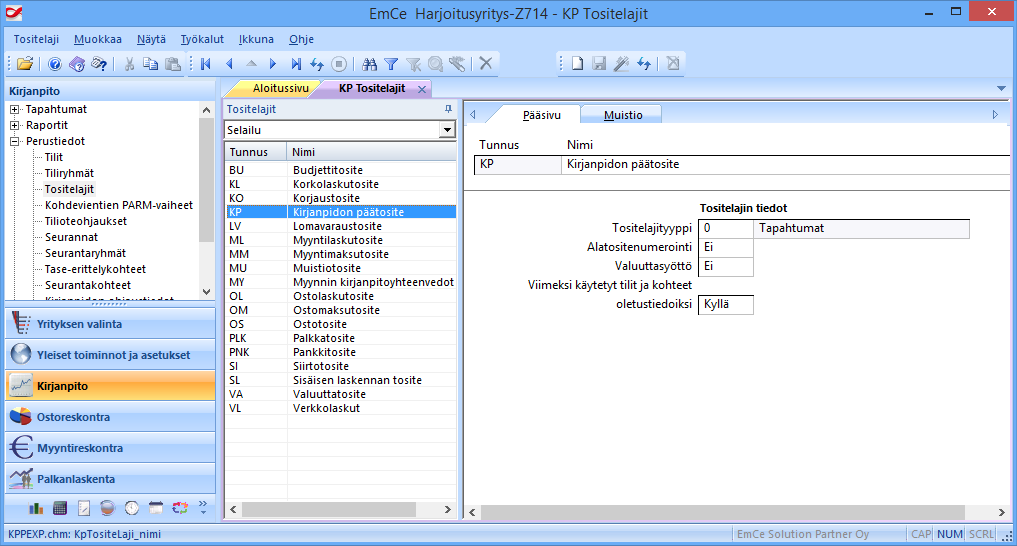The width and height of the screenshot is (1017, 546).
Task: Open the Tositelaji menu
Action: [36, 39]
